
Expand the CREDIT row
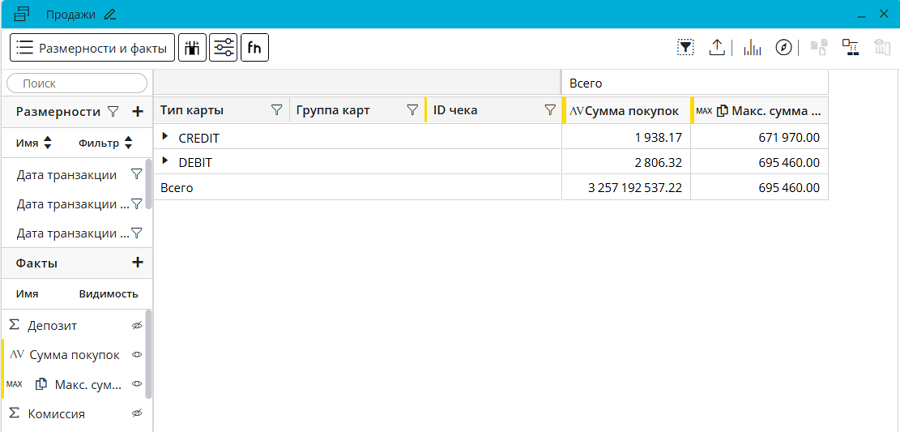pyautogui.click(x=166, y=137)
